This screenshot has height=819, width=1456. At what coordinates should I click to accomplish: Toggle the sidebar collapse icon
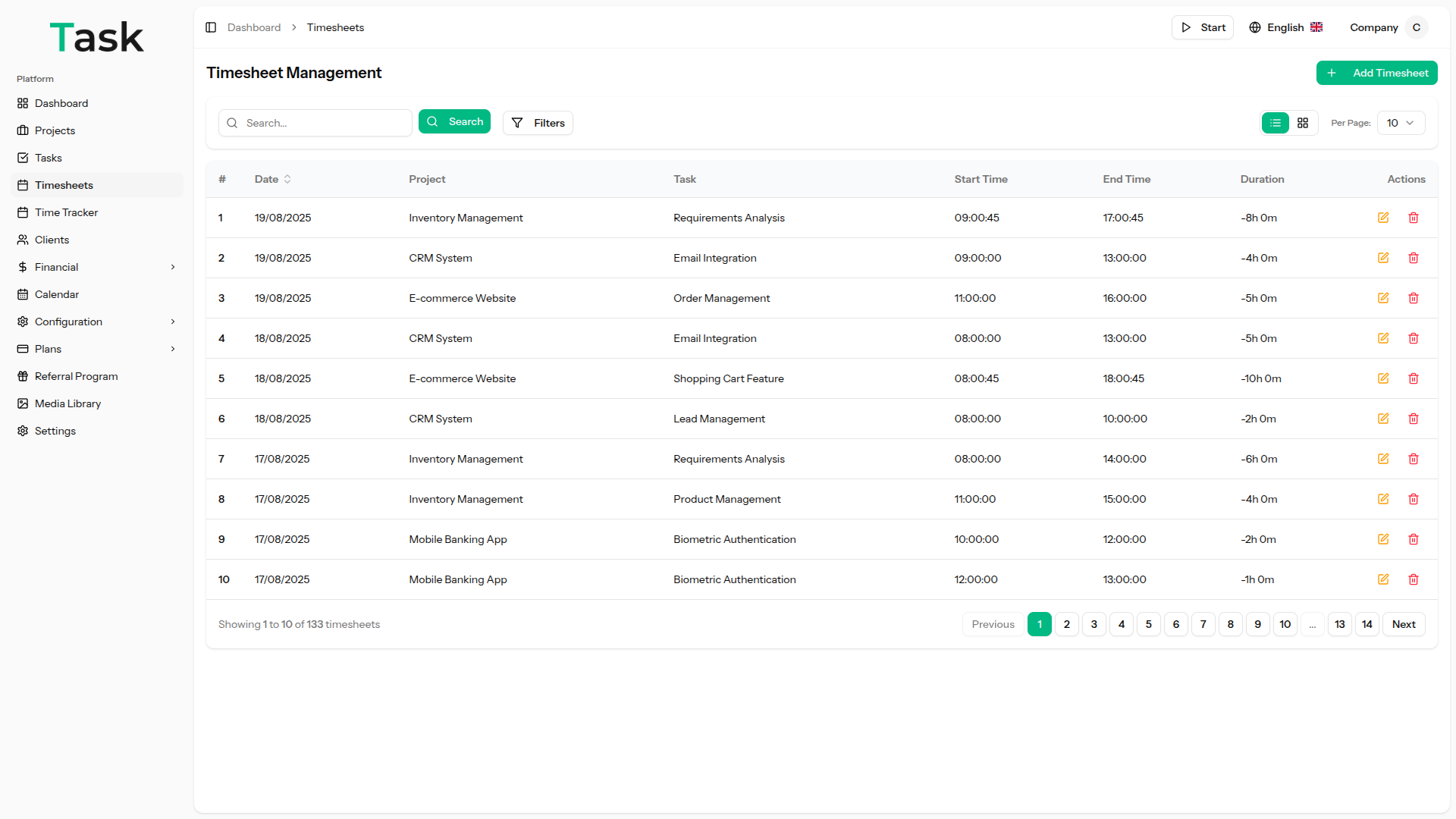(x=211, y=27)
